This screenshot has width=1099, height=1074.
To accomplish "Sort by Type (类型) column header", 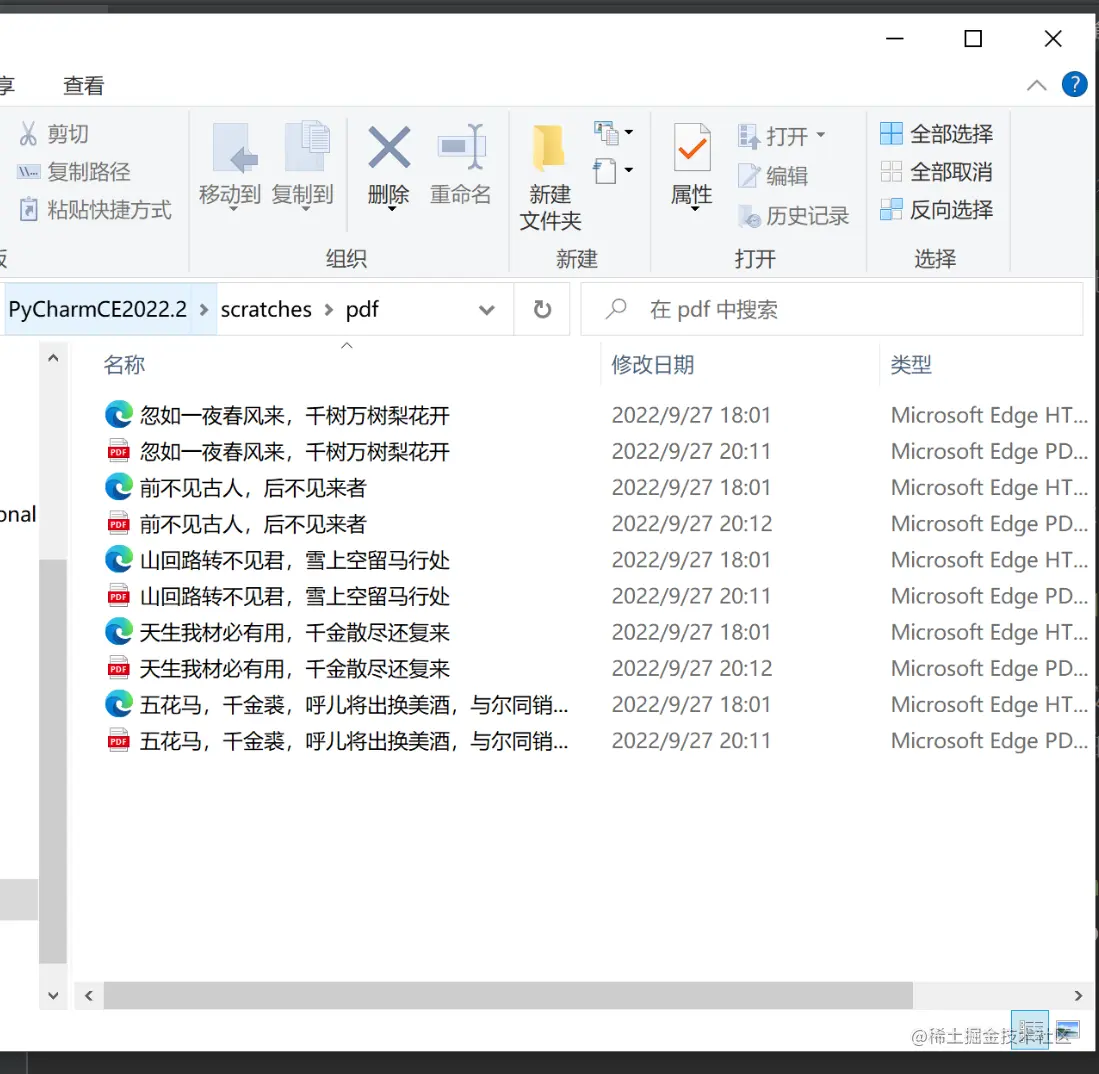I will 910,365.
